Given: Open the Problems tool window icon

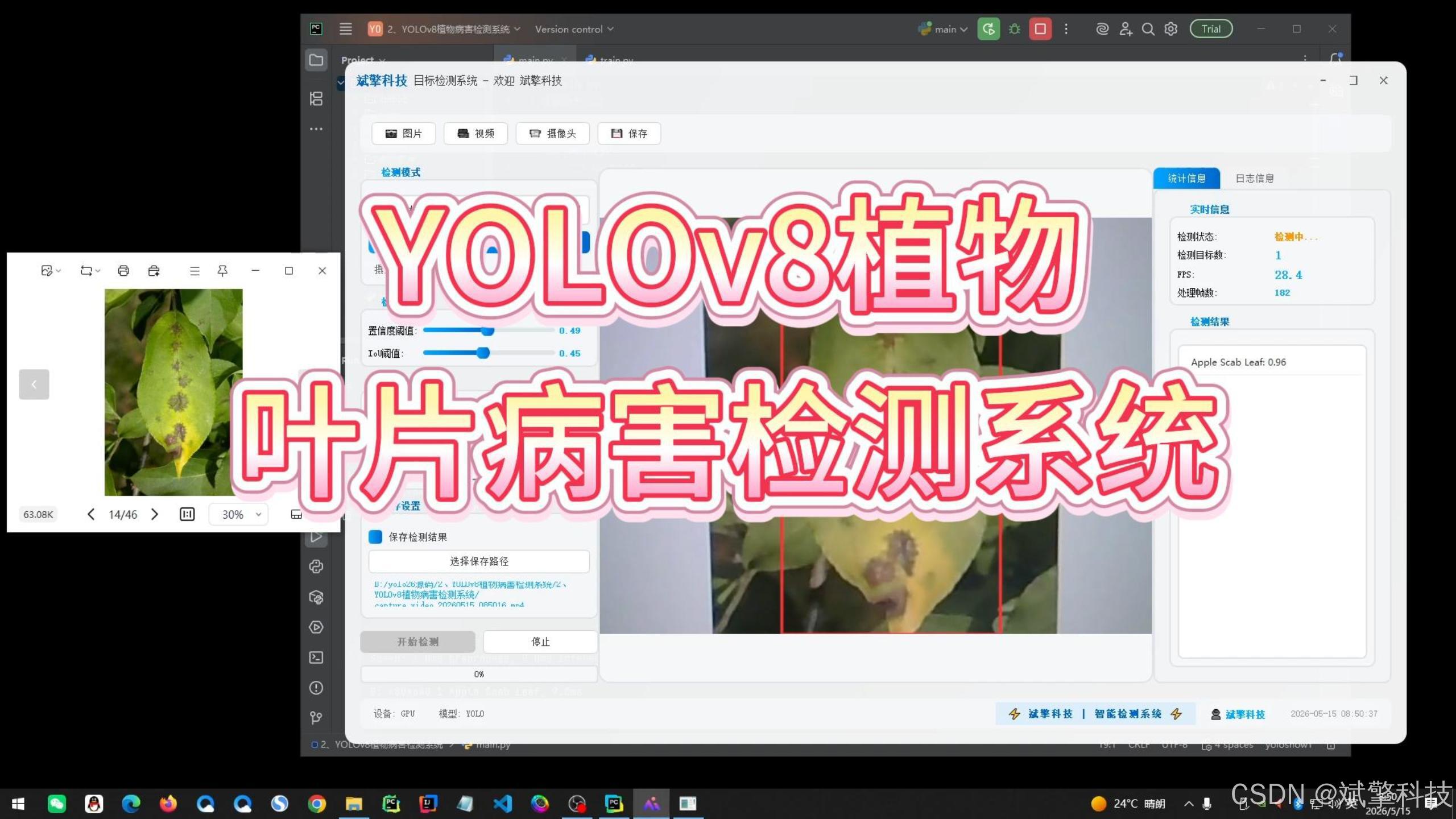Looking at the screenshot, I should pyautogui.click(x=316, y=688).
